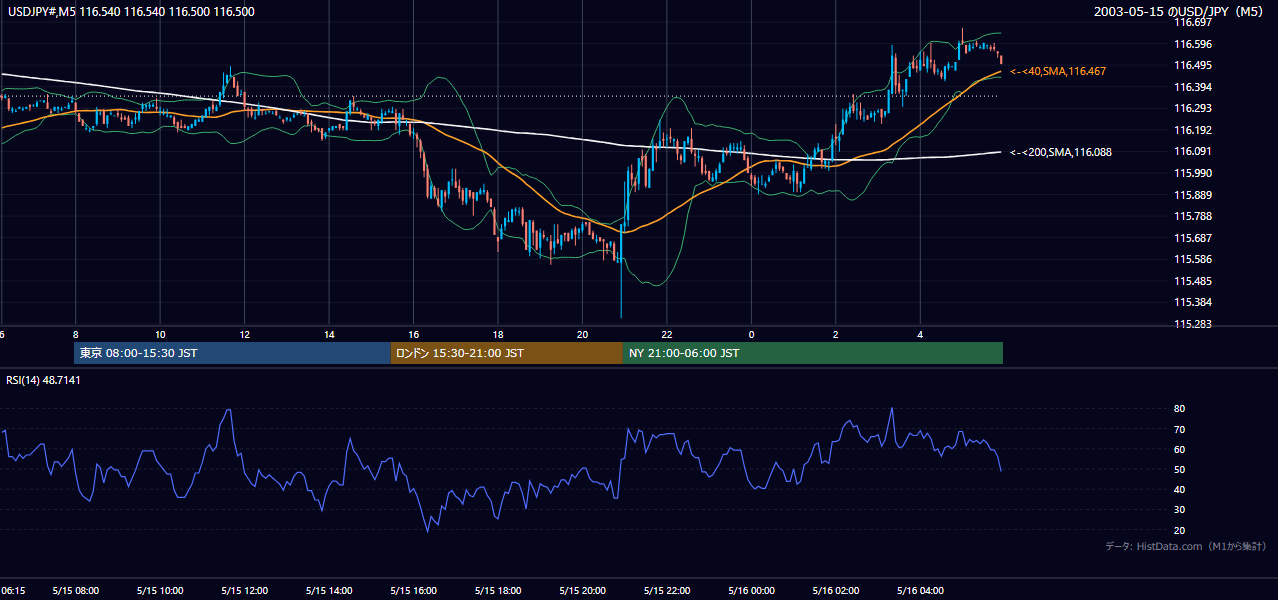The image size is (1278, 600).
Task: Click price axis value 115.687
Action: pos(1192,238)
